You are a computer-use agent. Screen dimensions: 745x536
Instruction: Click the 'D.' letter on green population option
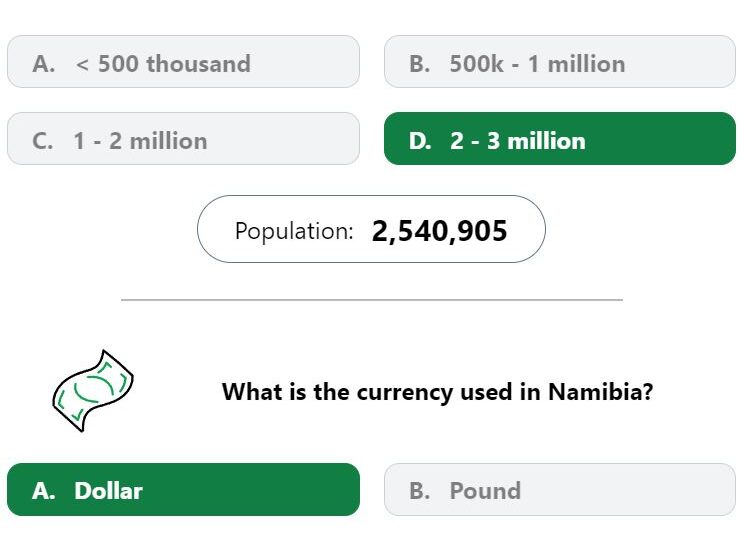(420, 141)
